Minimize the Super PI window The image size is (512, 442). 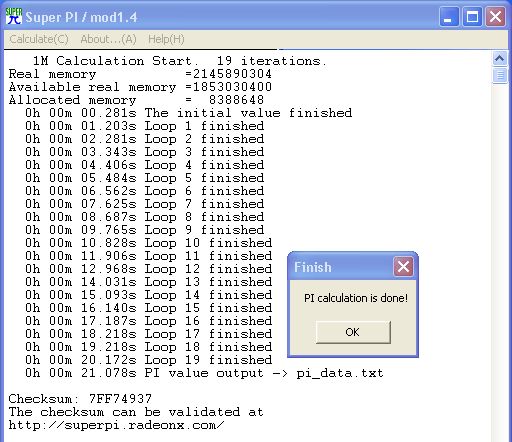(448, 17)
